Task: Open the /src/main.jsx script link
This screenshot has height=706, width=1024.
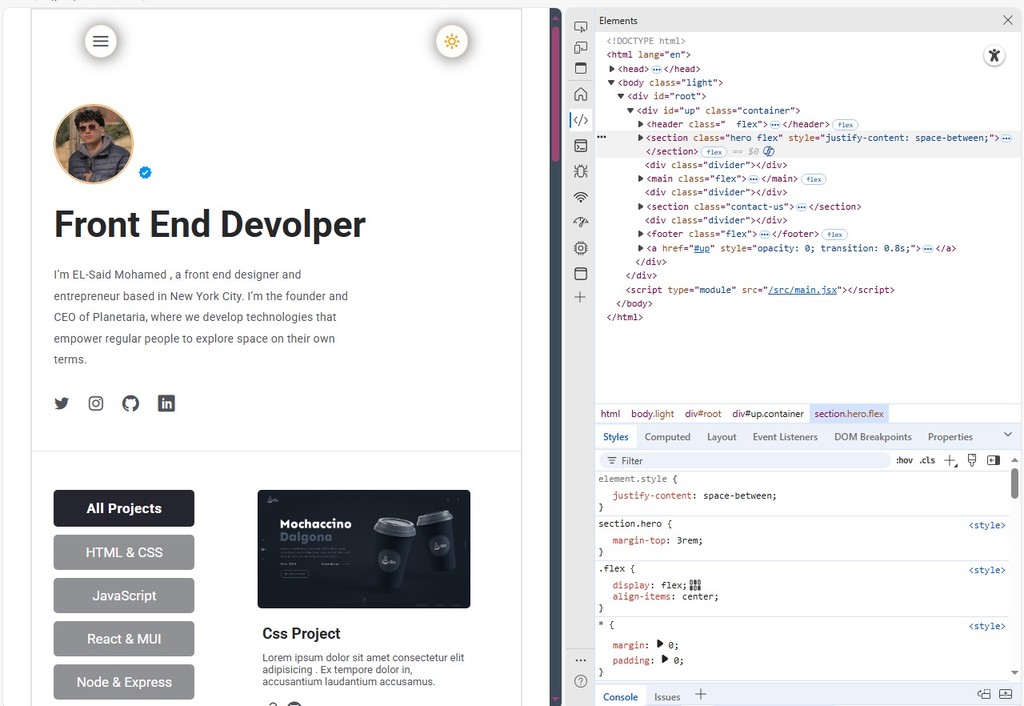Action: [x=804, y=290]
